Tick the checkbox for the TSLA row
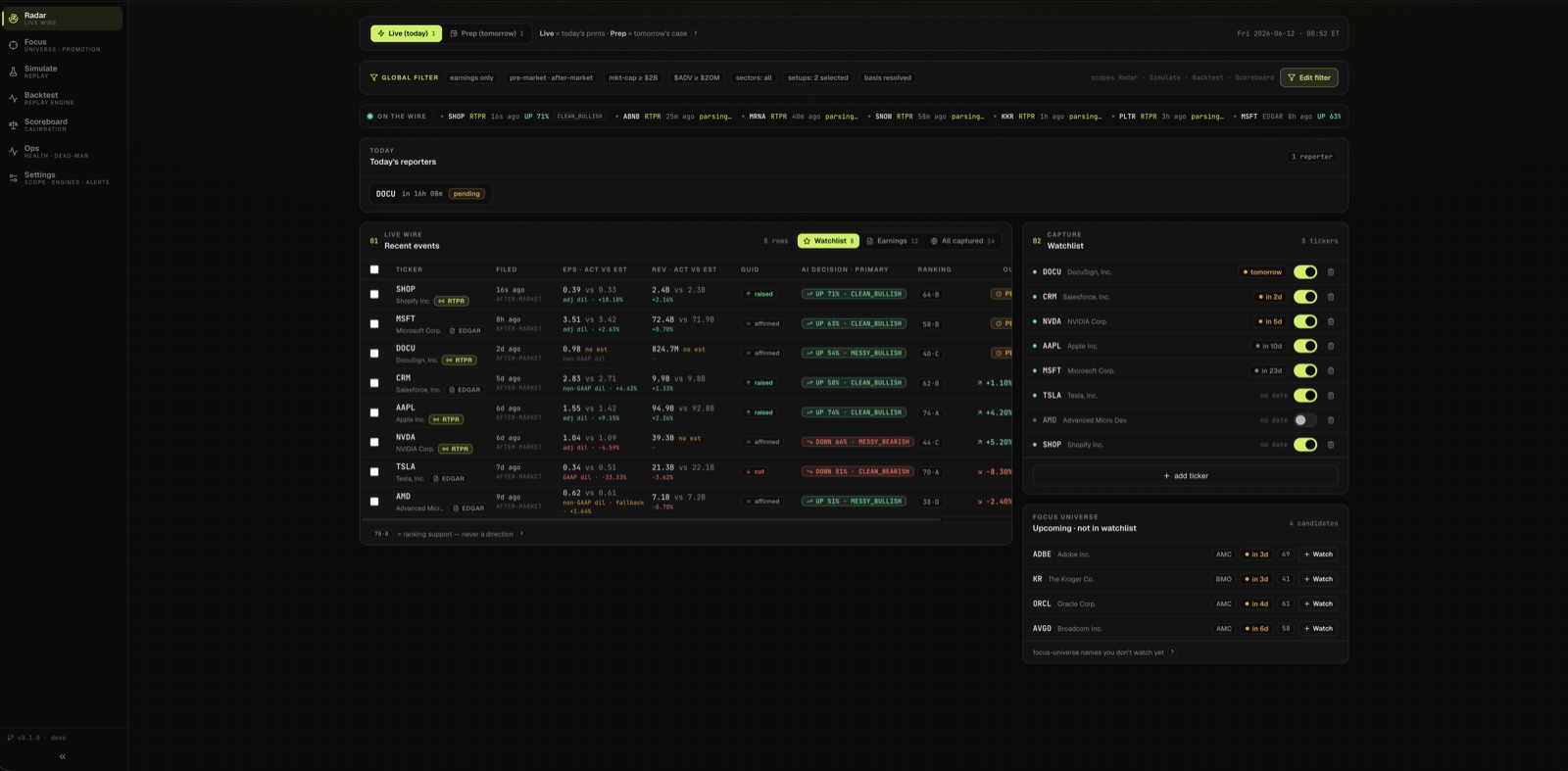The width and height of the screenshot is (1568, 771). pos(374,471)
